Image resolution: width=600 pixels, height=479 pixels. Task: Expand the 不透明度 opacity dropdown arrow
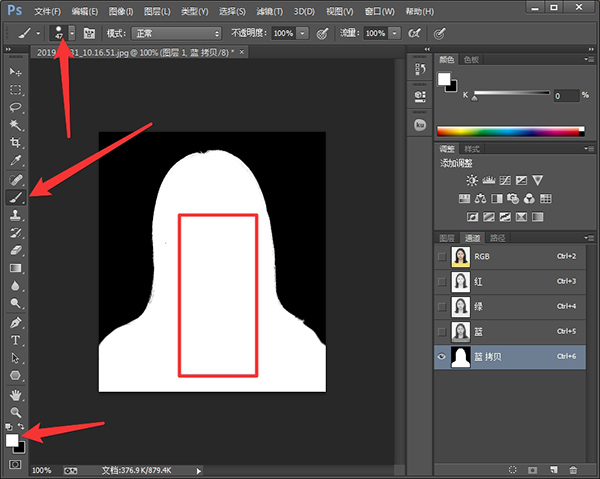(303, 33)
